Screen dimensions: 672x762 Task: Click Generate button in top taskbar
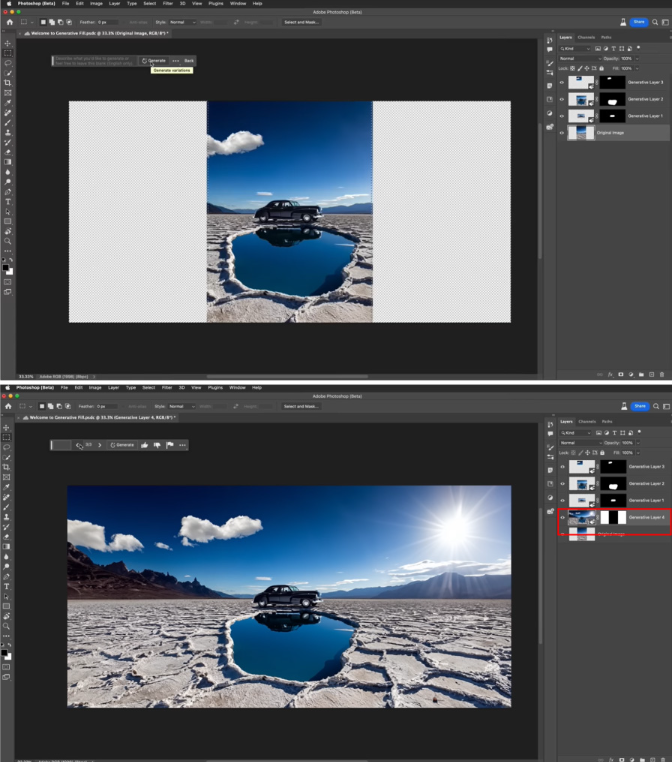(154, 61)
